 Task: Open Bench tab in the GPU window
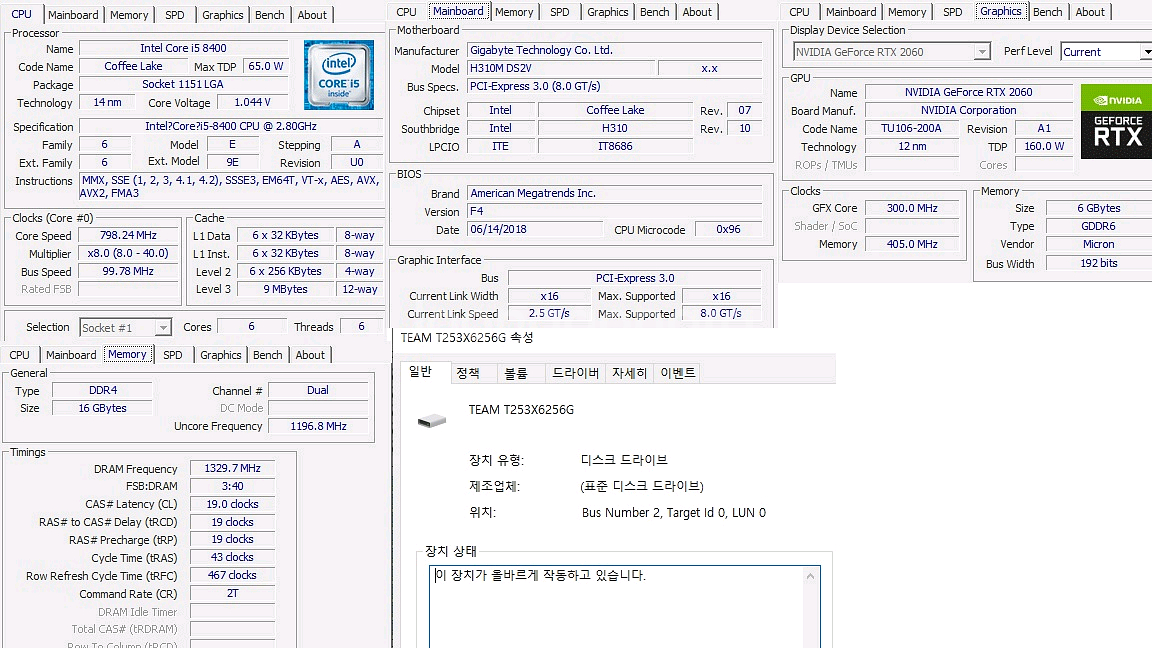[x=1048, y=12]
